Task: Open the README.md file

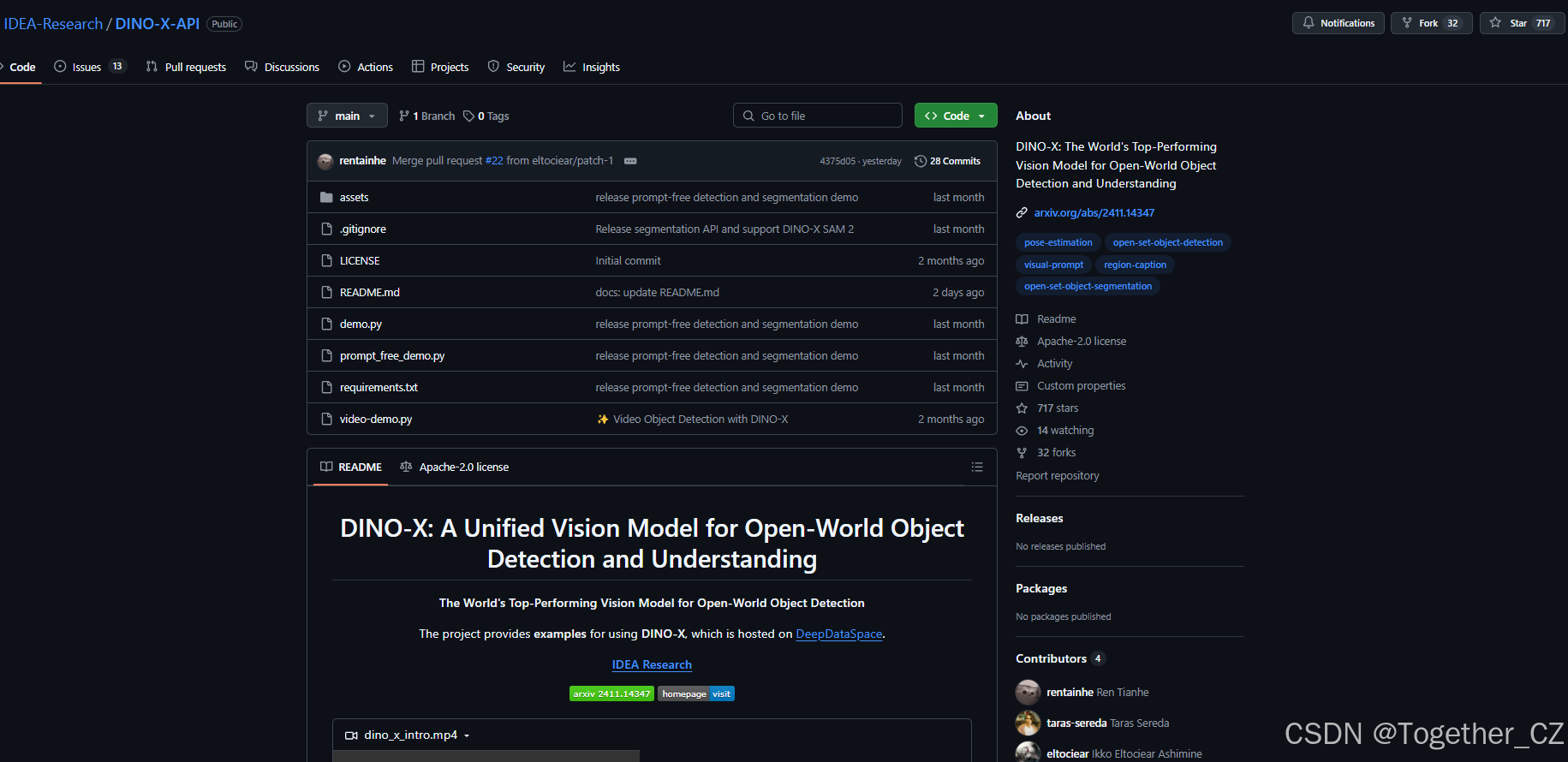Action: (x=369, y=292)
